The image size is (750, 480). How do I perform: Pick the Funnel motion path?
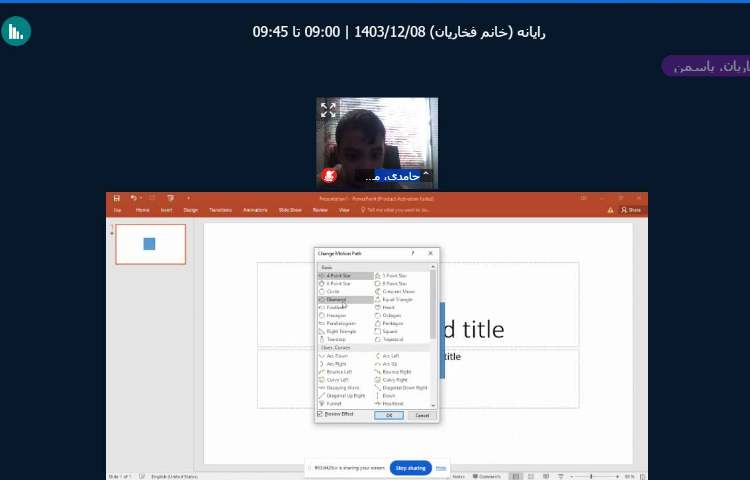click(333, 404)
